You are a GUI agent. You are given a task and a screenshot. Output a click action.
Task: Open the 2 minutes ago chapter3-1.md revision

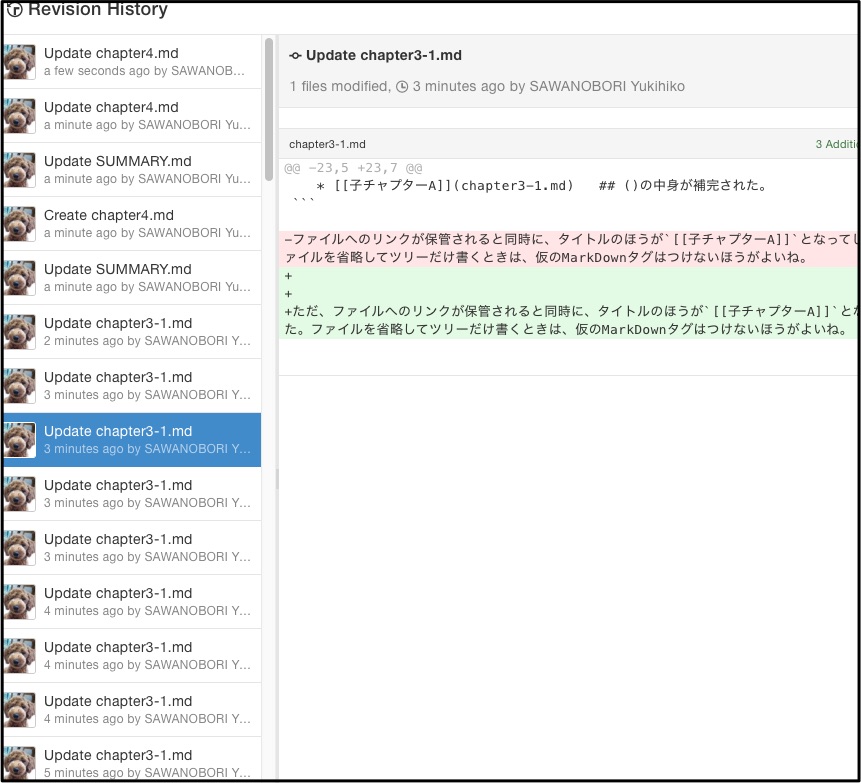click(x=132, y=332)
